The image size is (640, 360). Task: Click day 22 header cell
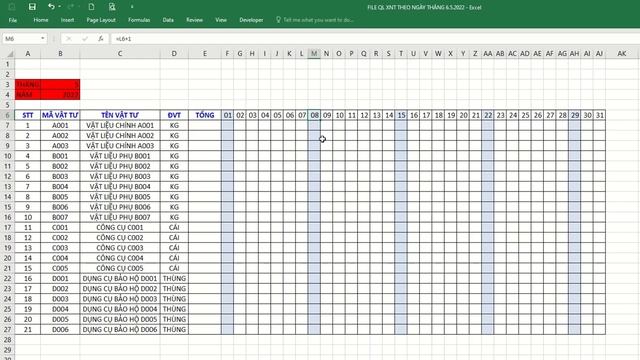click(488, 115)
